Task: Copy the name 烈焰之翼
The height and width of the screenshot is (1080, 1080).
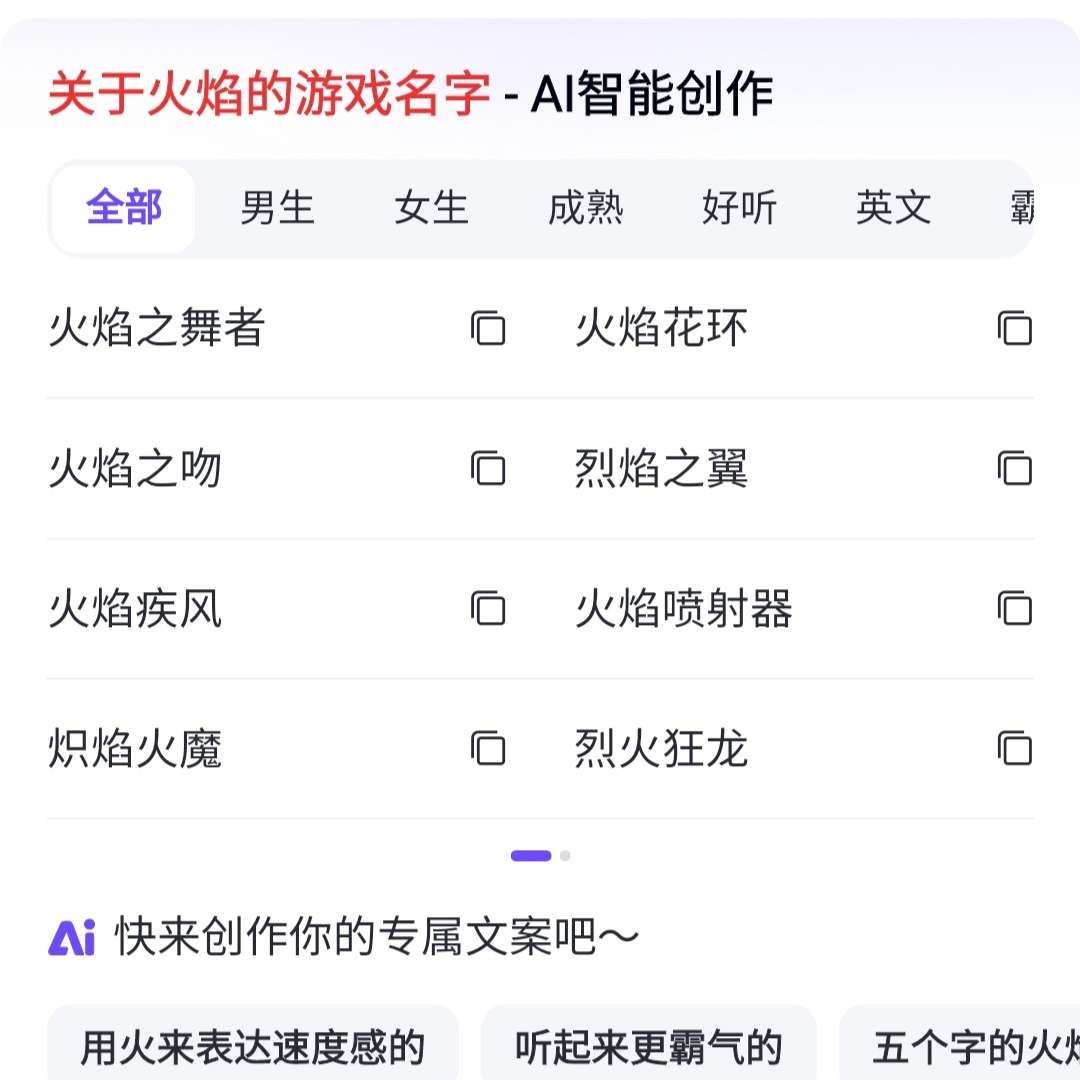Action: point(1014,468)
